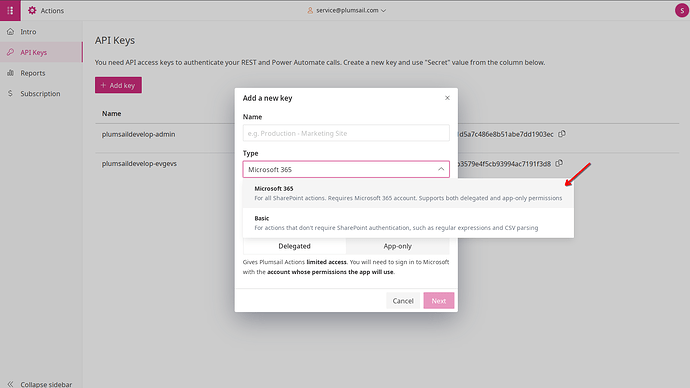Image resolution: width=690 pixels, height=388 pixels.
Task: Click the Name column header
Action: pyautogui.click(x=111, y=113)
